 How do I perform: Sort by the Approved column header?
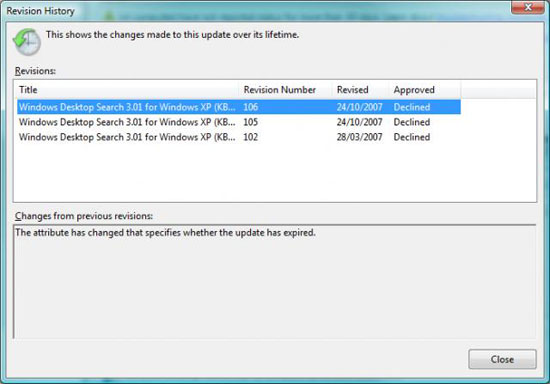425,90
